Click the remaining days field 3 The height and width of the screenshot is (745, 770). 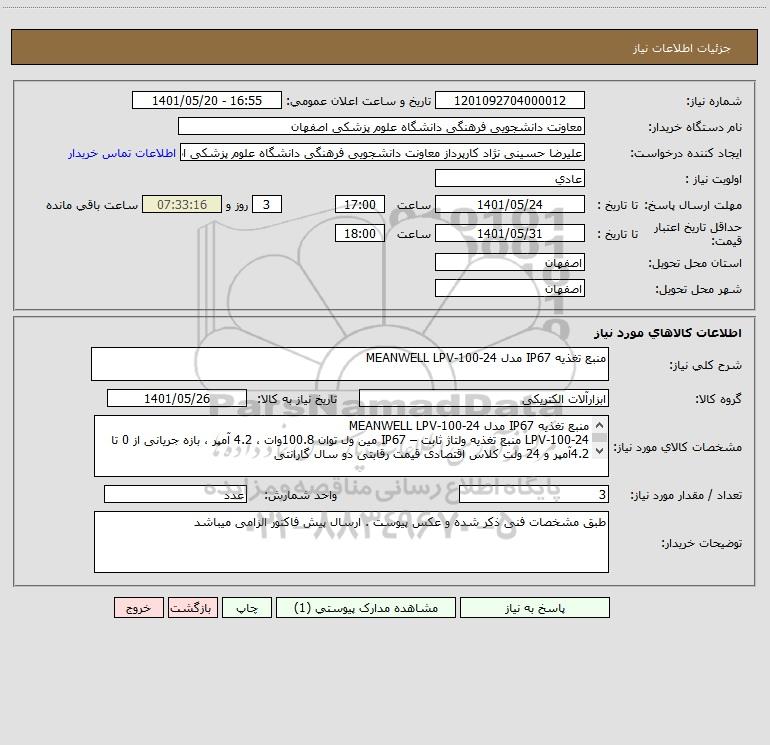(267, 204)
